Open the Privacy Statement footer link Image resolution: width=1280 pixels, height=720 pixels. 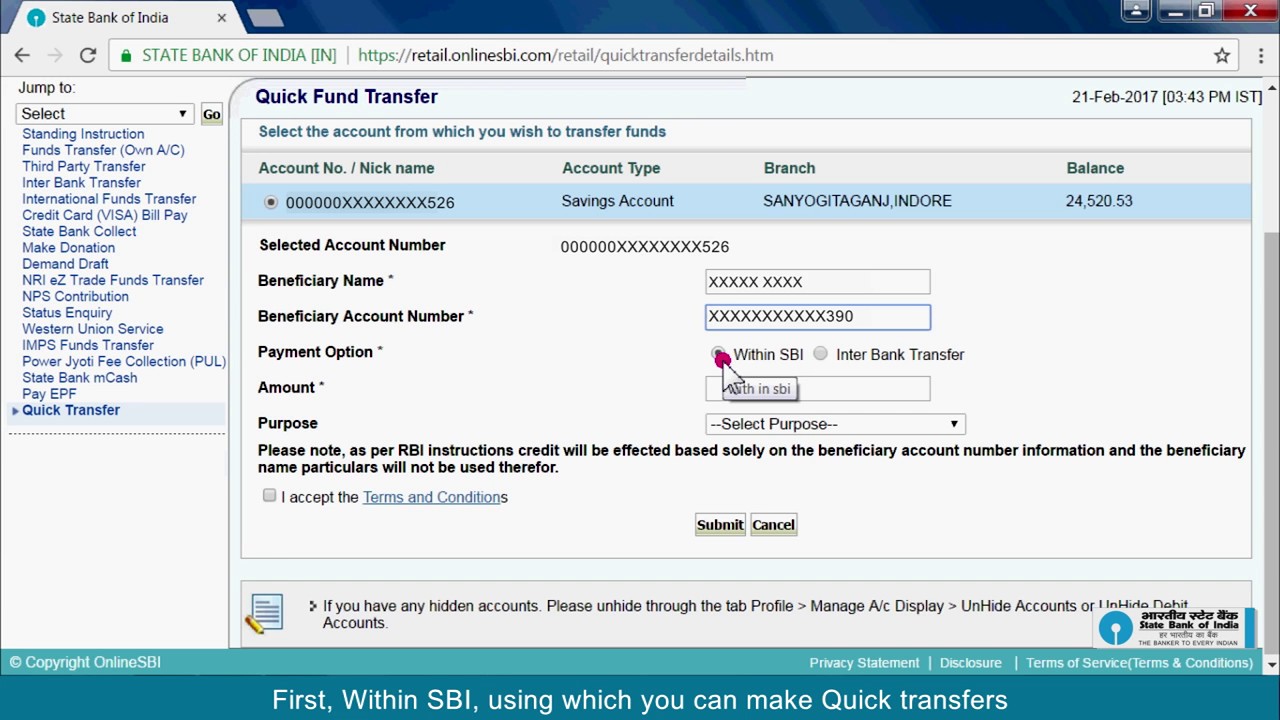coord(864,663)
